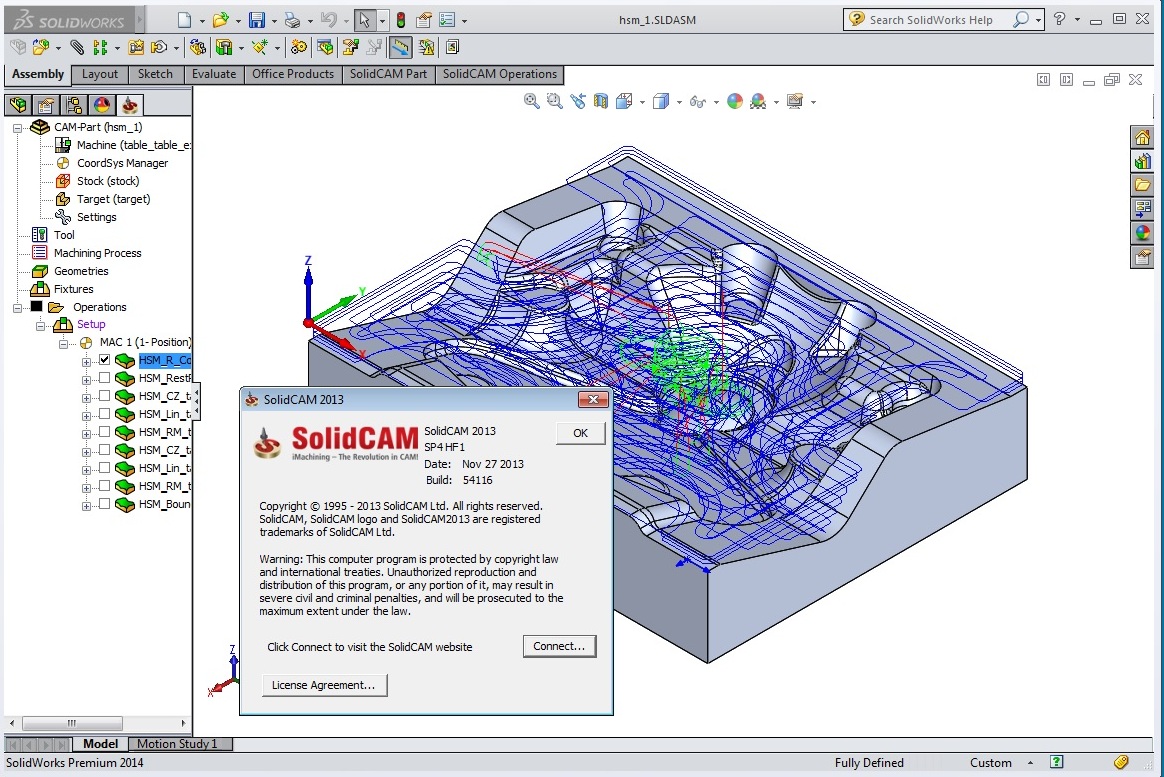This screenshot has height=777, width=1164.
Task: Click Zoom to Fit magnifier icon
Action: pos(532,101)
